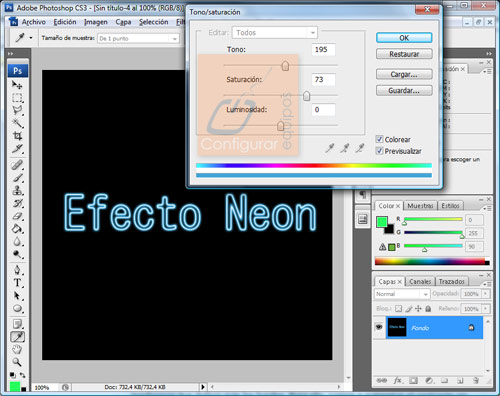
Task: Click the Cargar... button
Action: [x=404, y=74]
